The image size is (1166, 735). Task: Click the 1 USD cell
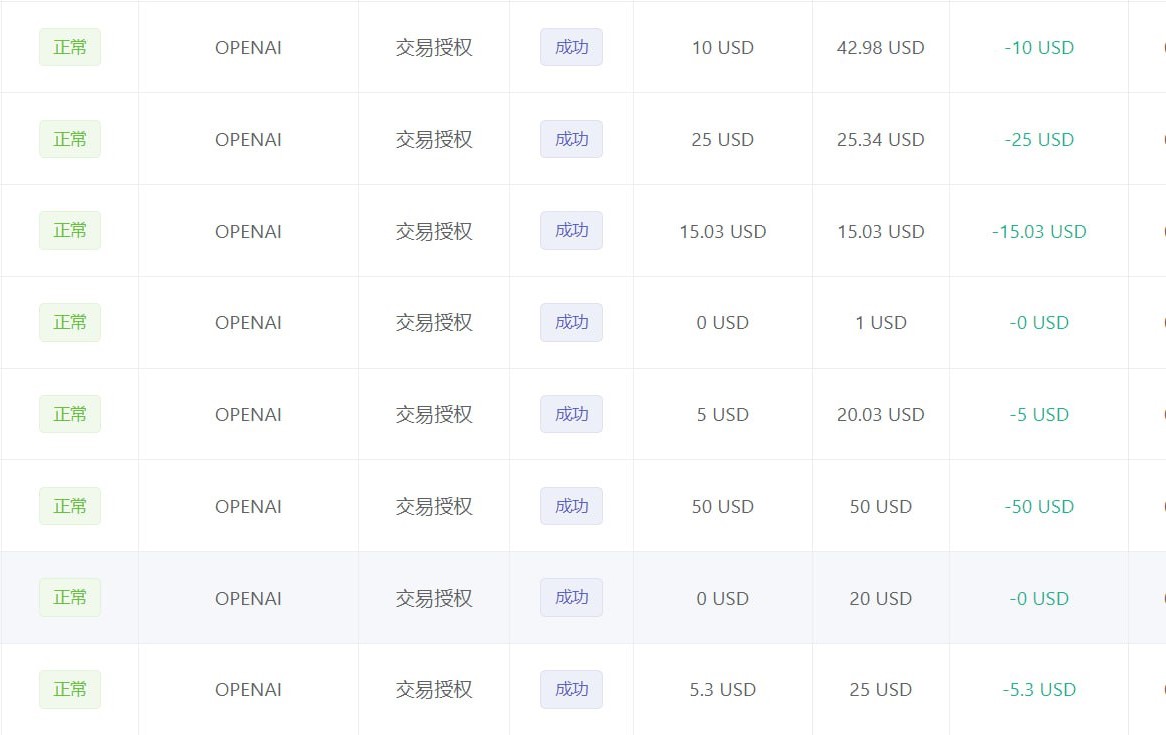(880, 322)
